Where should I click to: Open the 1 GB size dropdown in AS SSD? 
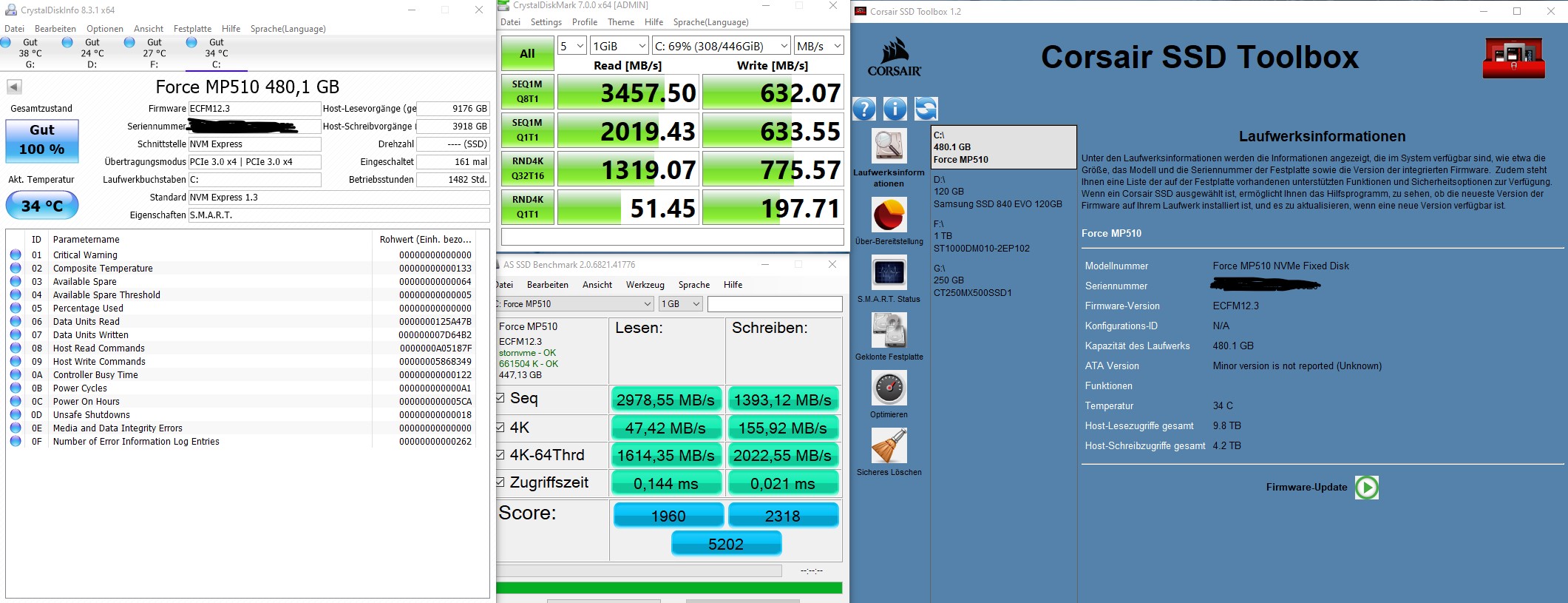(680, 304)
